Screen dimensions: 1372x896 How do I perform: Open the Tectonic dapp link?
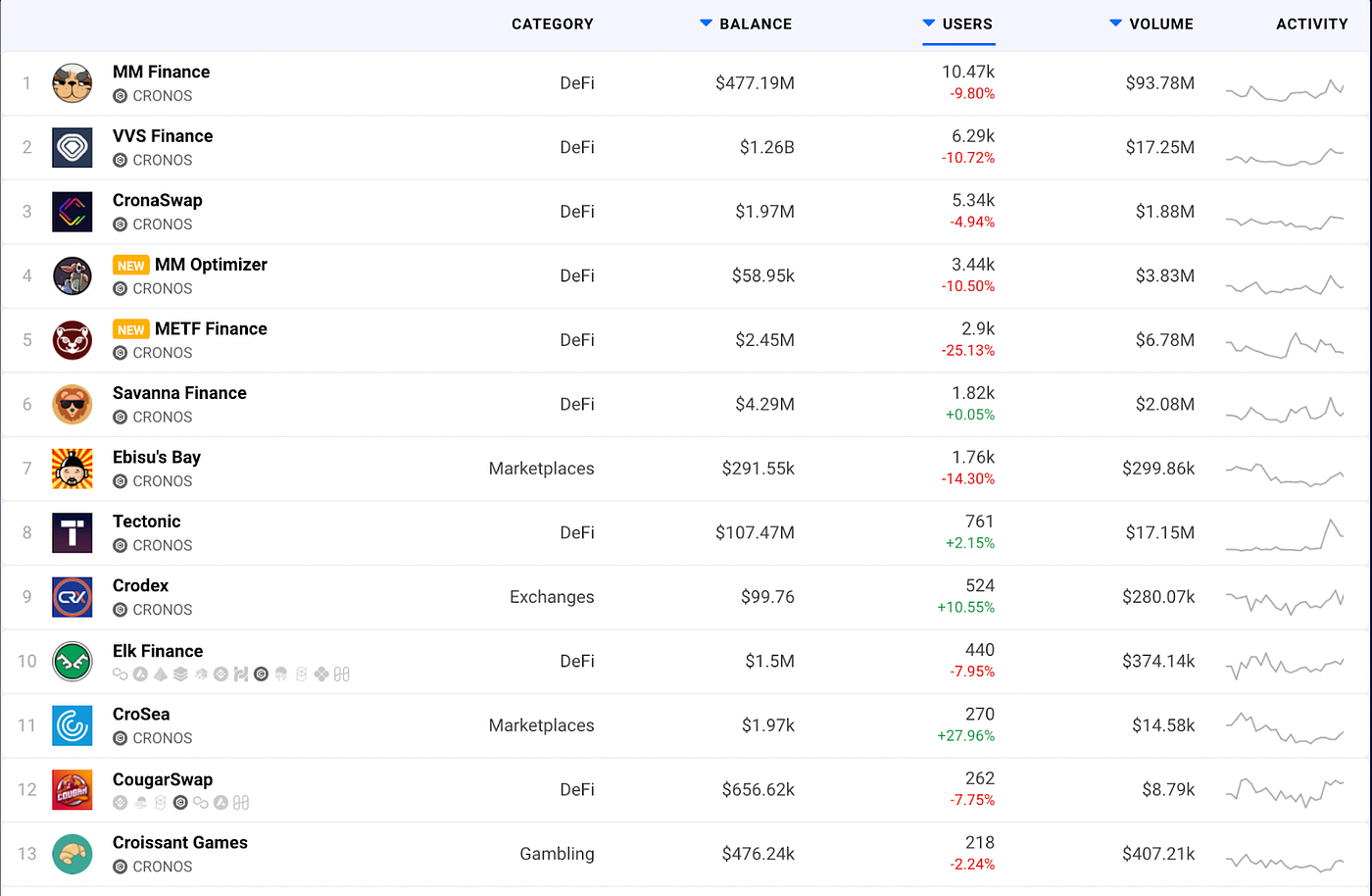click(147, 522)
